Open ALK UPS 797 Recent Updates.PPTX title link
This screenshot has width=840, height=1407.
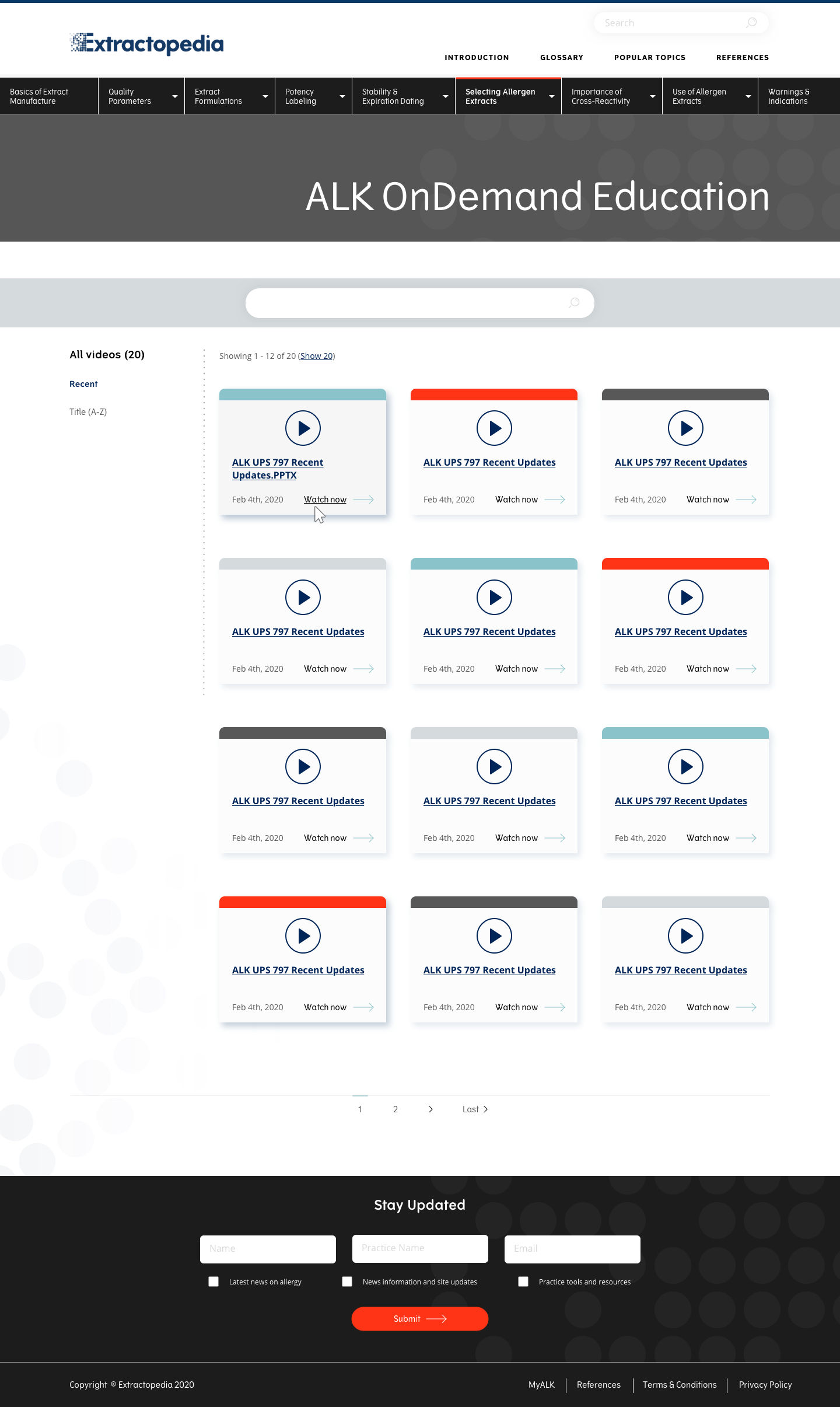pyautogui.click(x=278, y=469)
